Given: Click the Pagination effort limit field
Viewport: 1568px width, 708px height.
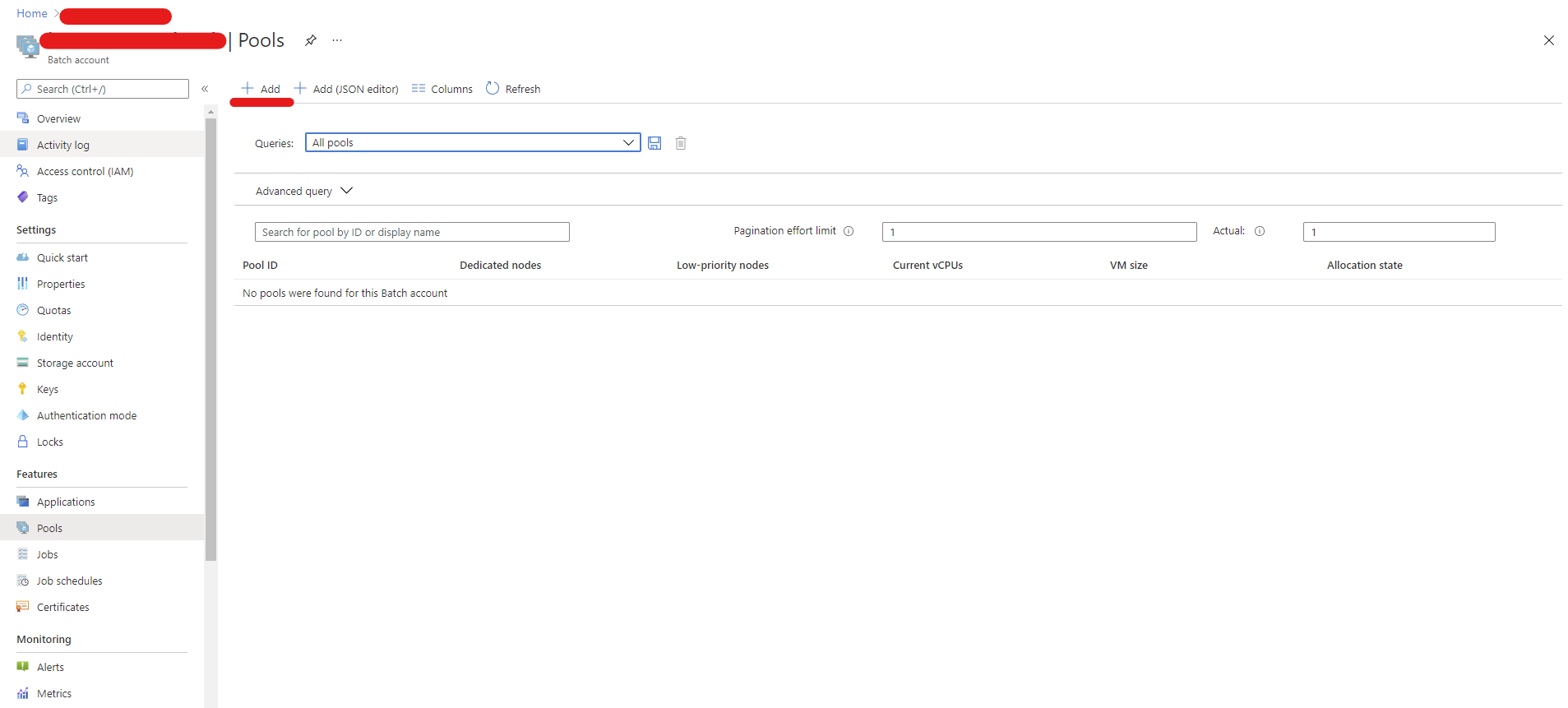Looking at the screenshot, I should [1039, 232].
